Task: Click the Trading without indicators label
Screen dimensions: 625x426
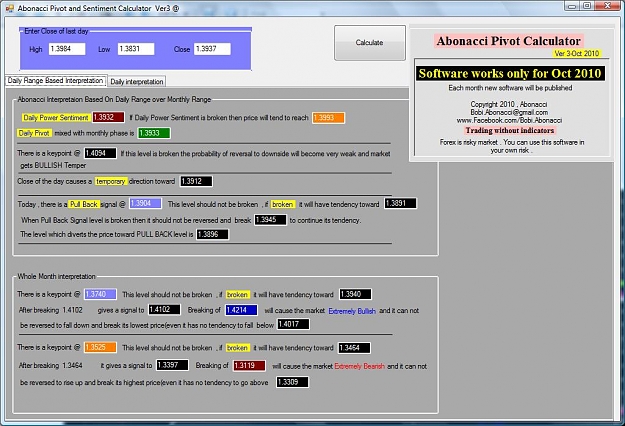Action: pos(510,130)
